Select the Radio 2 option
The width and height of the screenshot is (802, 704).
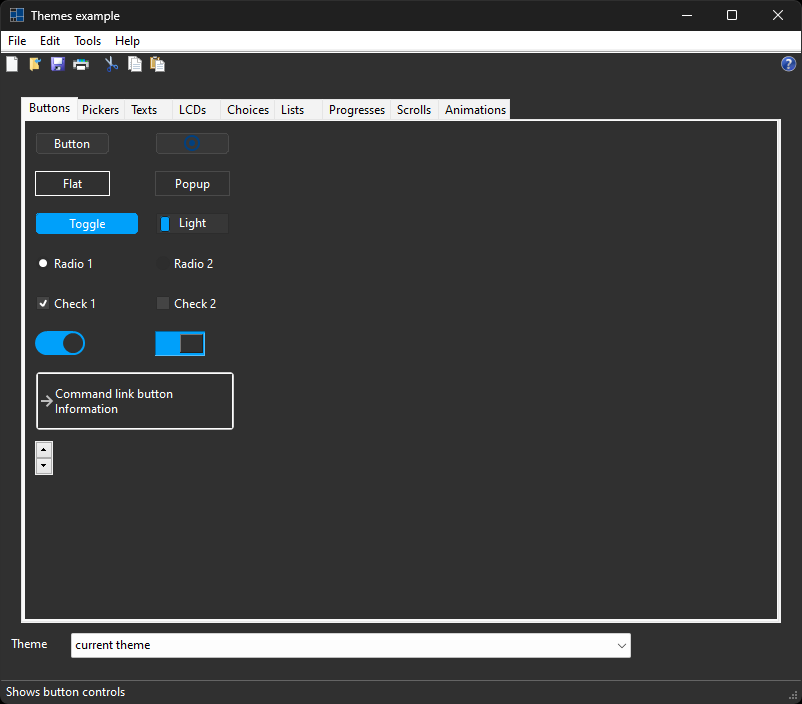(163, 264)
